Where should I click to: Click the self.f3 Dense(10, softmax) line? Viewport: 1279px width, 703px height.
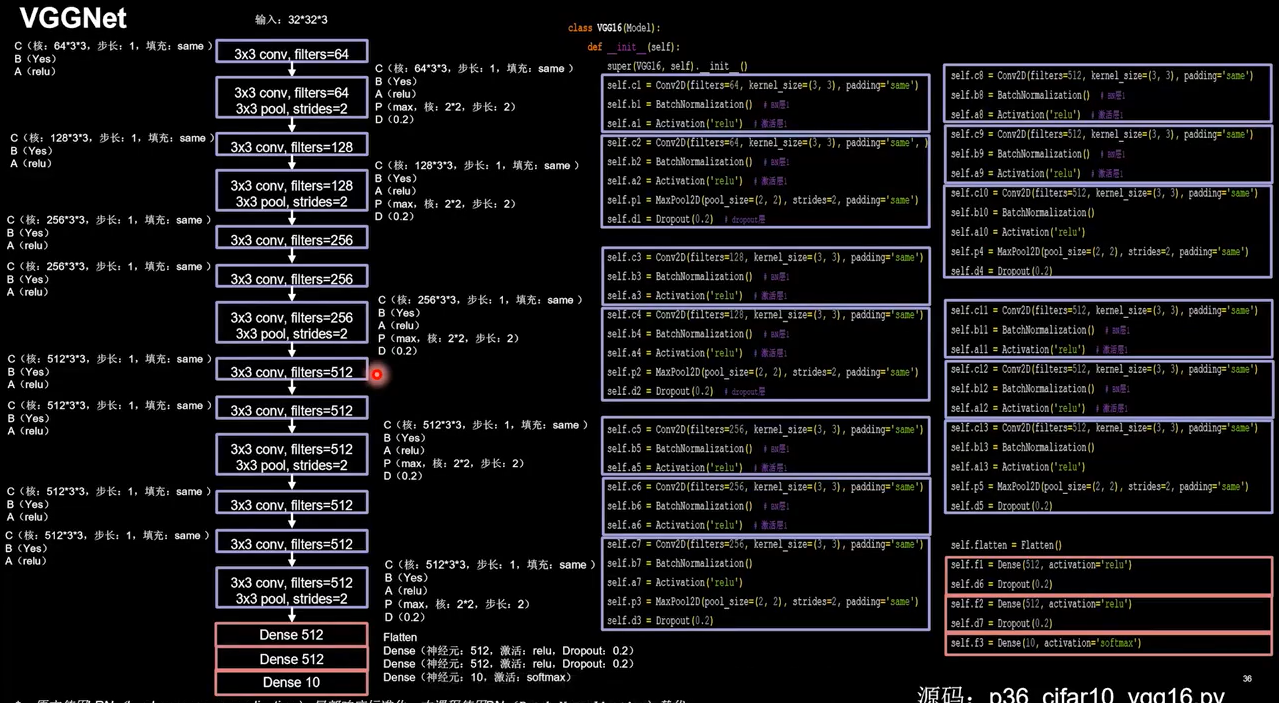1045,644
